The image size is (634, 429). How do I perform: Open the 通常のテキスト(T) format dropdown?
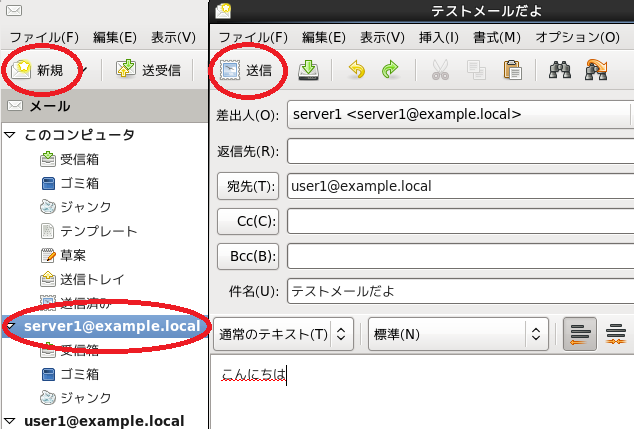coord(283,334)
